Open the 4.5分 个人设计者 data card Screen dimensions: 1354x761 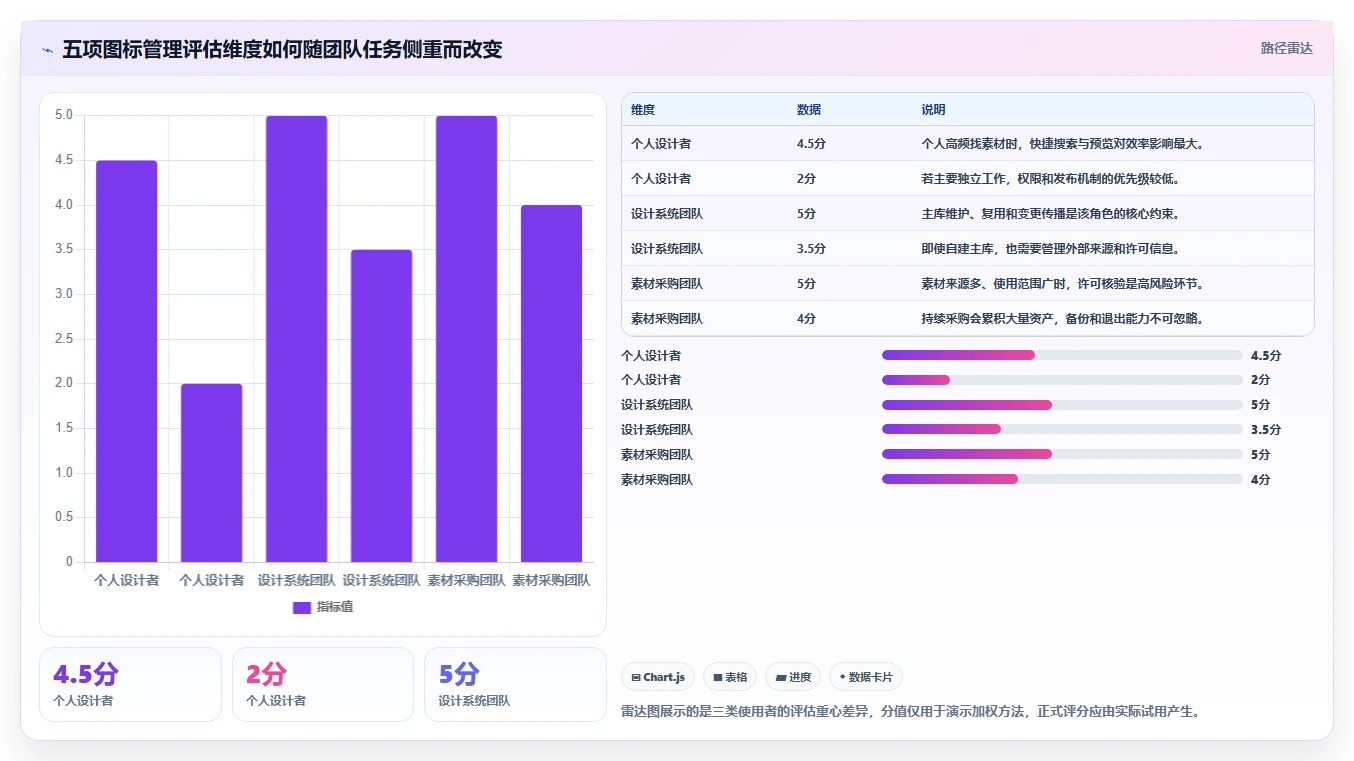[x=130, y=684]
